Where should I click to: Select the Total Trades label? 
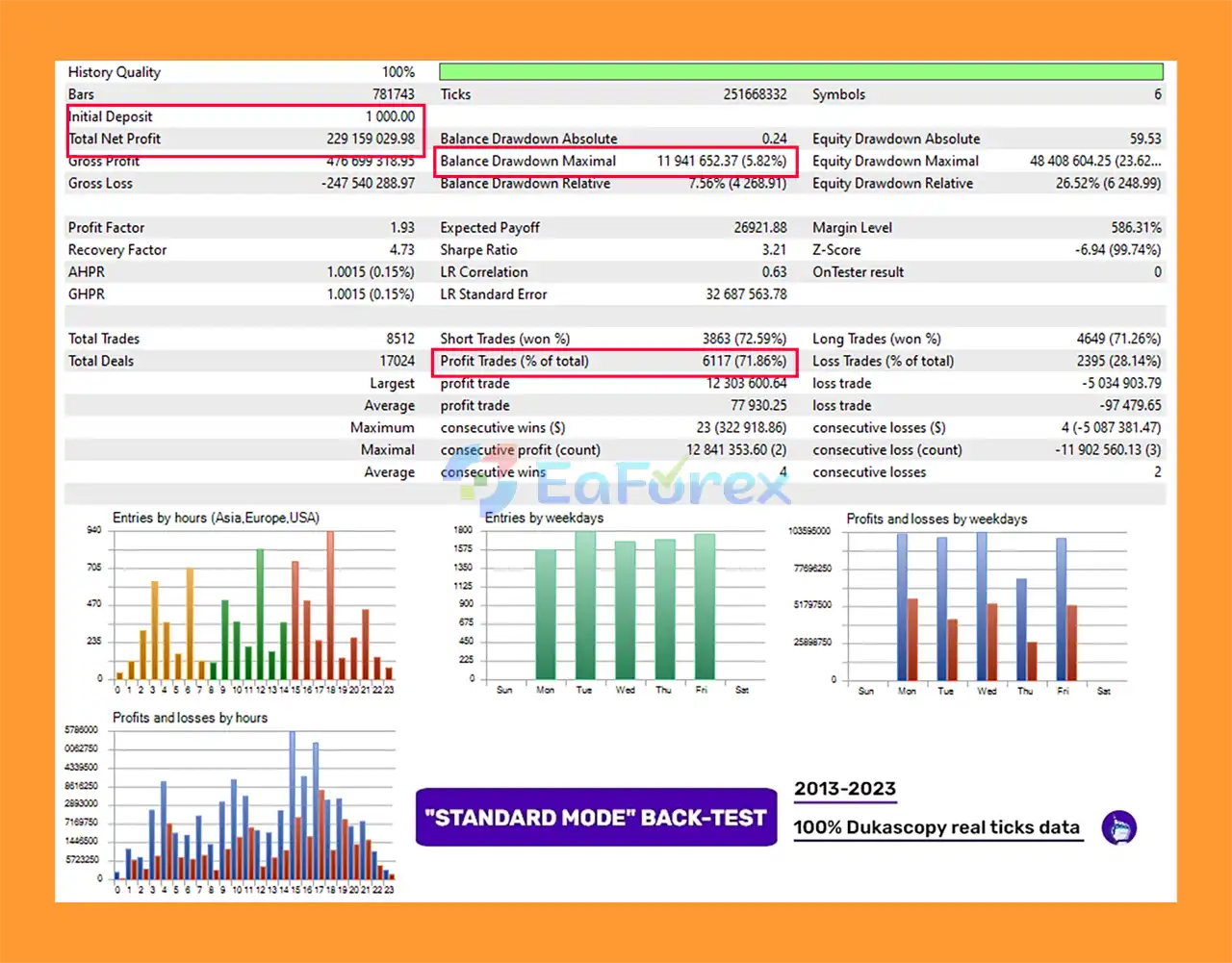point(104,339)
